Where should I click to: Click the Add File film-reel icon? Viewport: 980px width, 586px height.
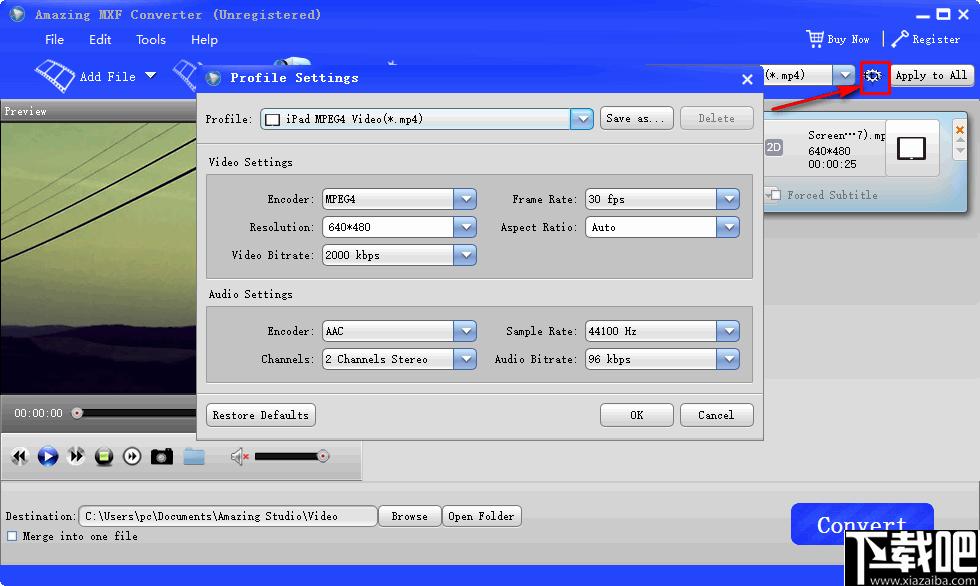pyautogui.click(x=54, y=76)
